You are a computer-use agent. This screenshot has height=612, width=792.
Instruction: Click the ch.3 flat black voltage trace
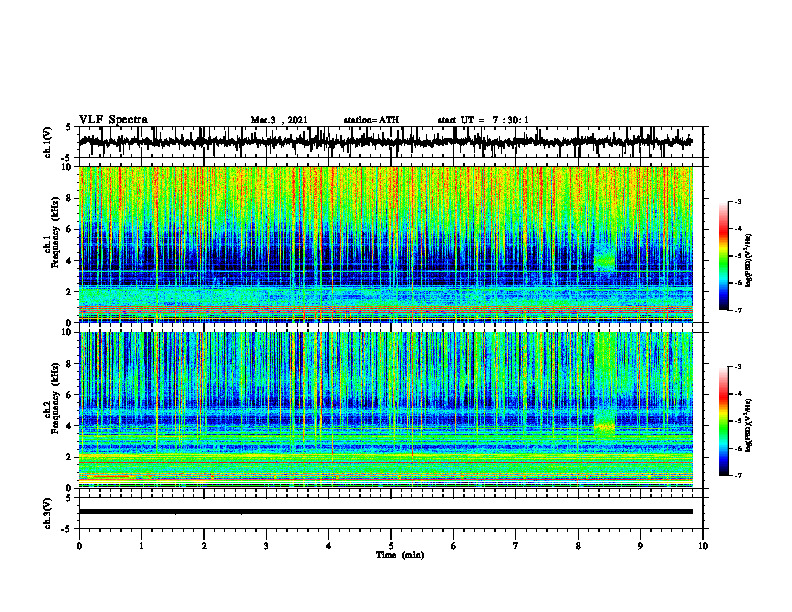click(x=385, y=512)
